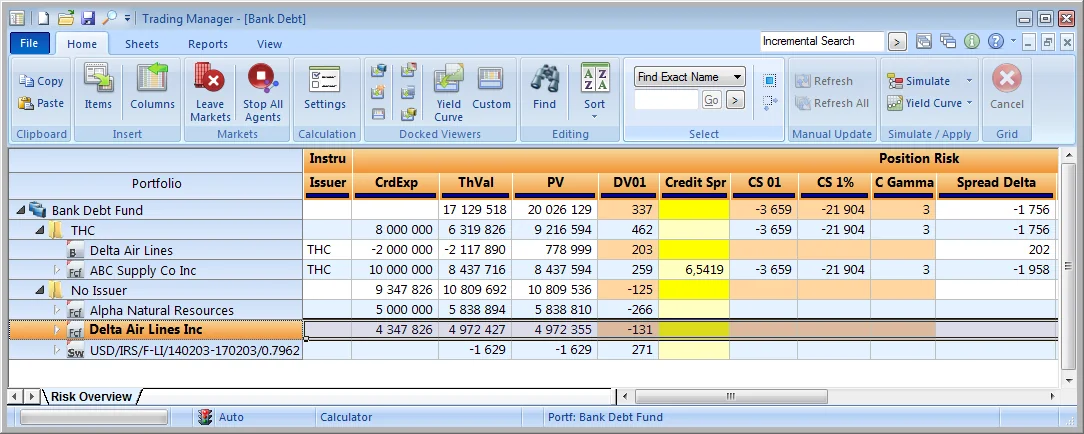Click the Paste button
1084x434 pixels.
point(41,103)
